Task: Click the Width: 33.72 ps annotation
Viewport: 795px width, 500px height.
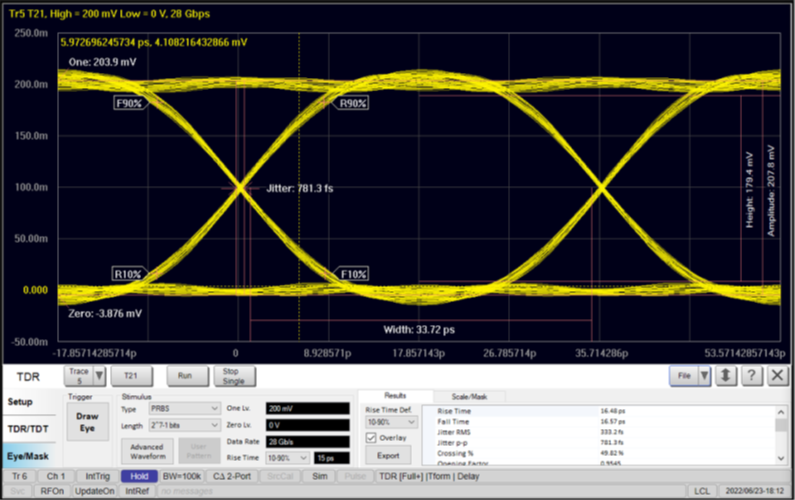Action: [419, 330]
